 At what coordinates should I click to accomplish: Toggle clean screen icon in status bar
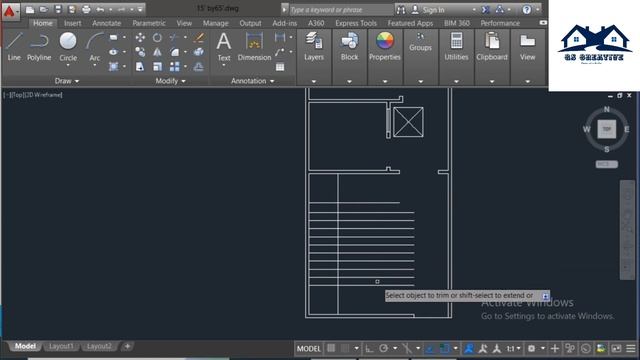click(616, 348)
